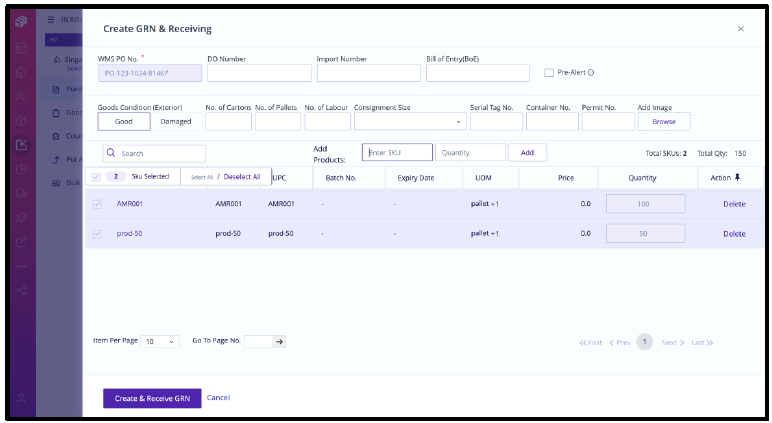
Task: Click Deselect All
Action: click(242, 177)
